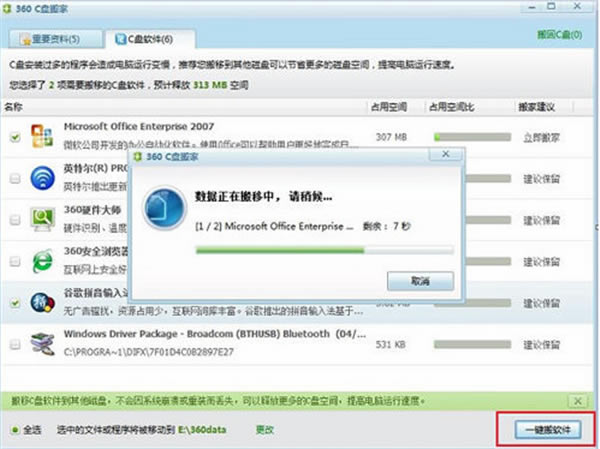This screenshot has width=600, height=449.
Task: Open the 搬回C盘(0) link
Action: (x=559, y=35)
